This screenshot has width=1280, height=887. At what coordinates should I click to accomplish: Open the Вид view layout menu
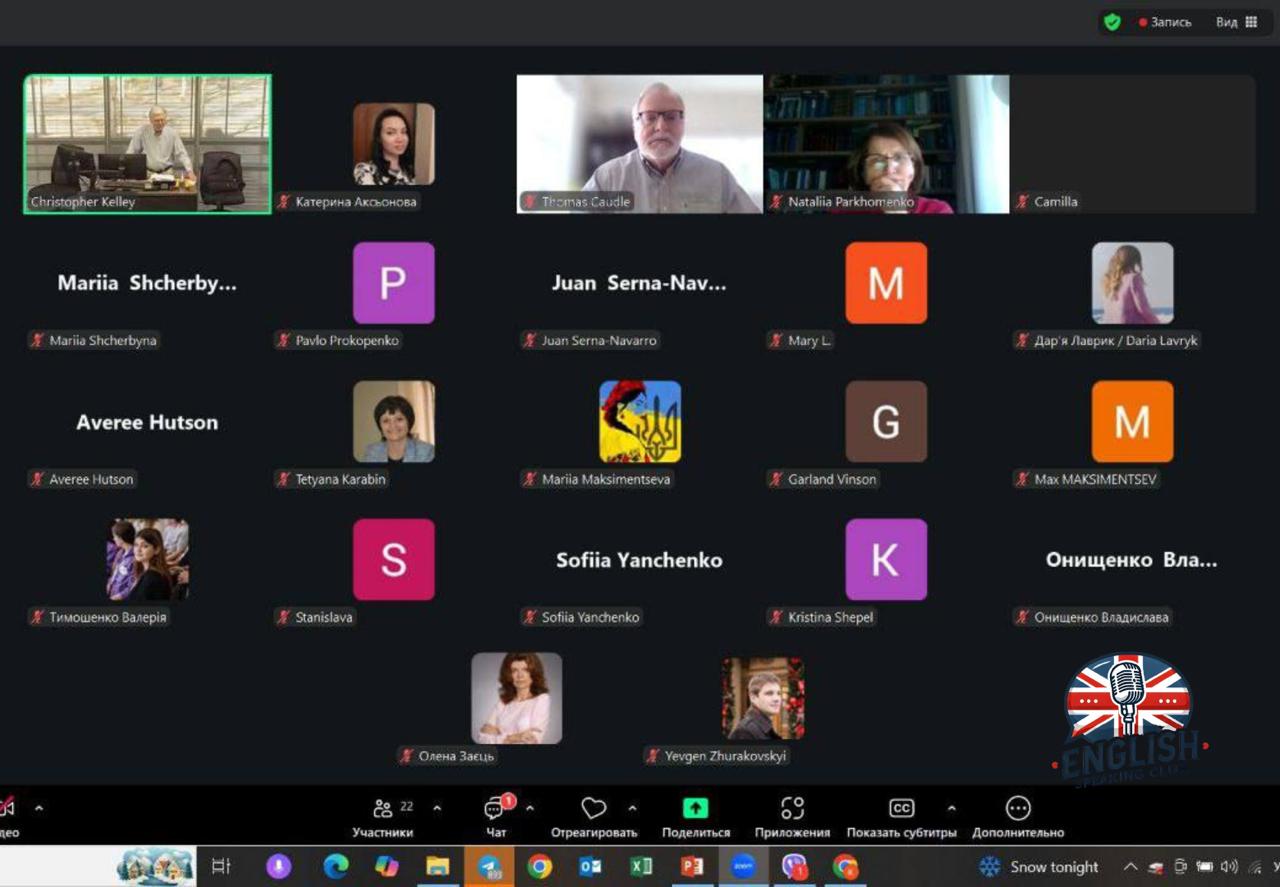tap(1237, 22)
